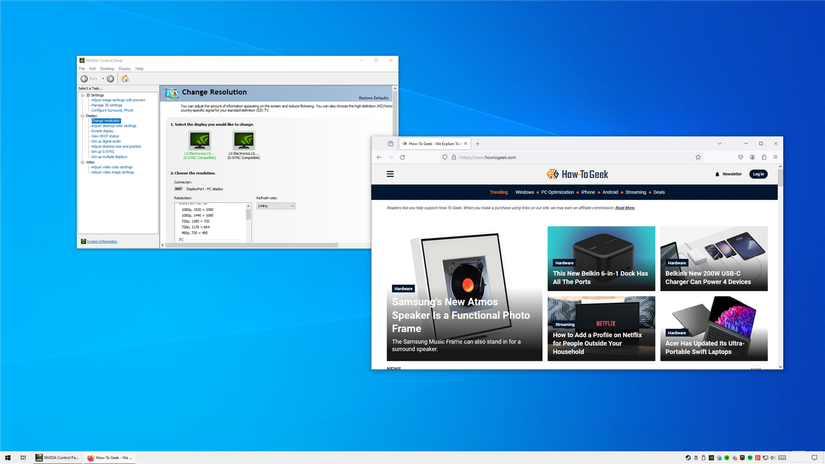This screenshot has width=825, height=464.
Task: Select Adjust desktop color settings task
Action: 114,126
